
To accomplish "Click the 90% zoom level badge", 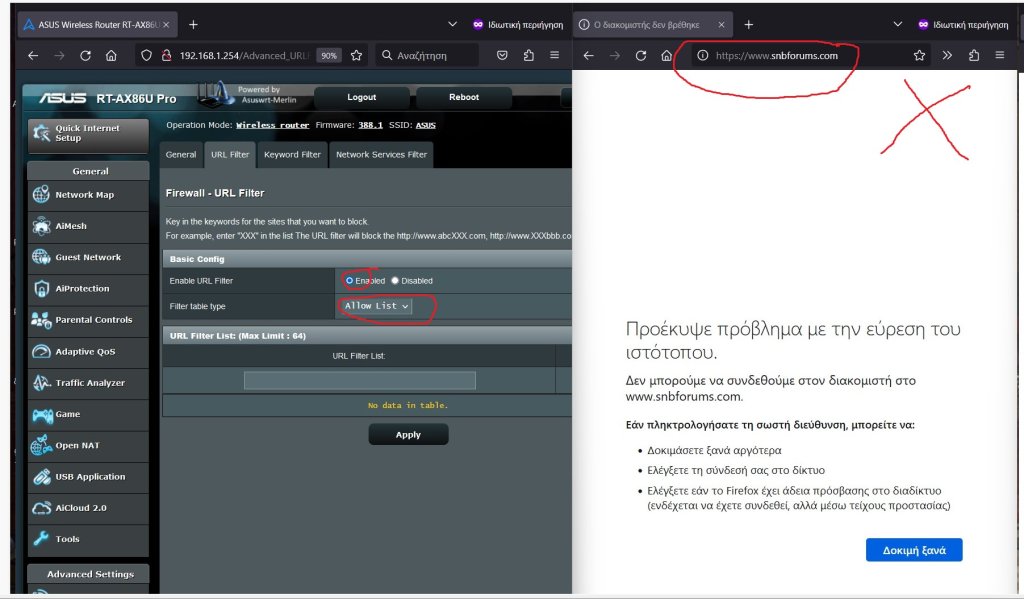I will pos(328,56).
